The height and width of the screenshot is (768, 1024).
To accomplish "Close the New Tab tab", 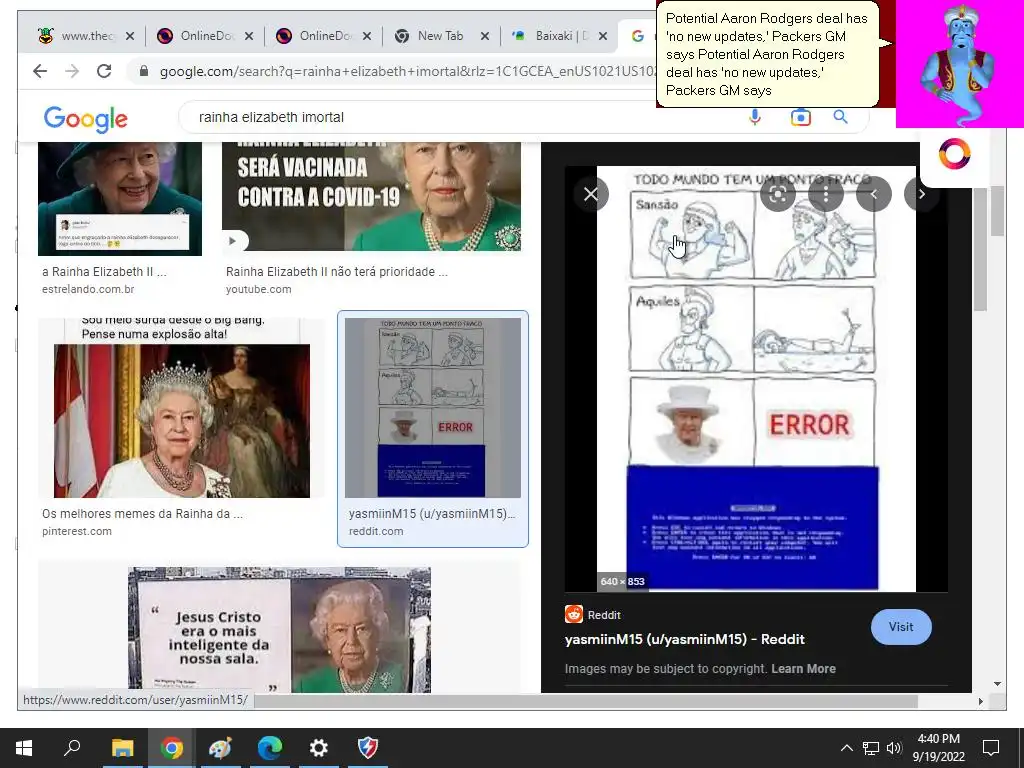I will [x=485, y=37].
